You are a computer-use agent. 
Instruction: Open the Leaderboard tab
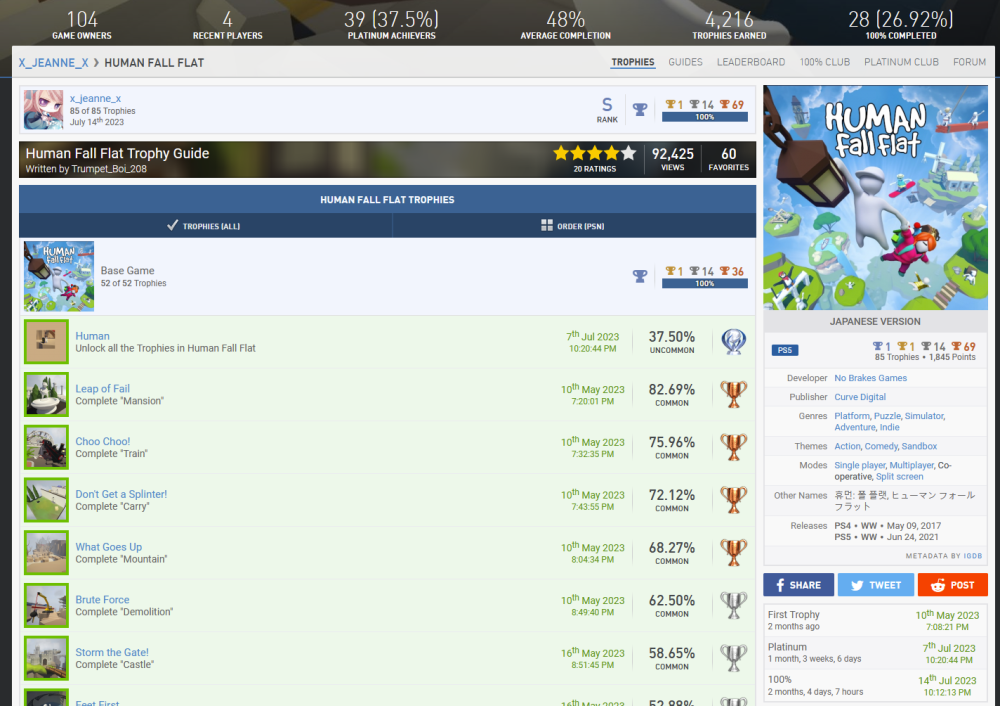coord(750,62)
